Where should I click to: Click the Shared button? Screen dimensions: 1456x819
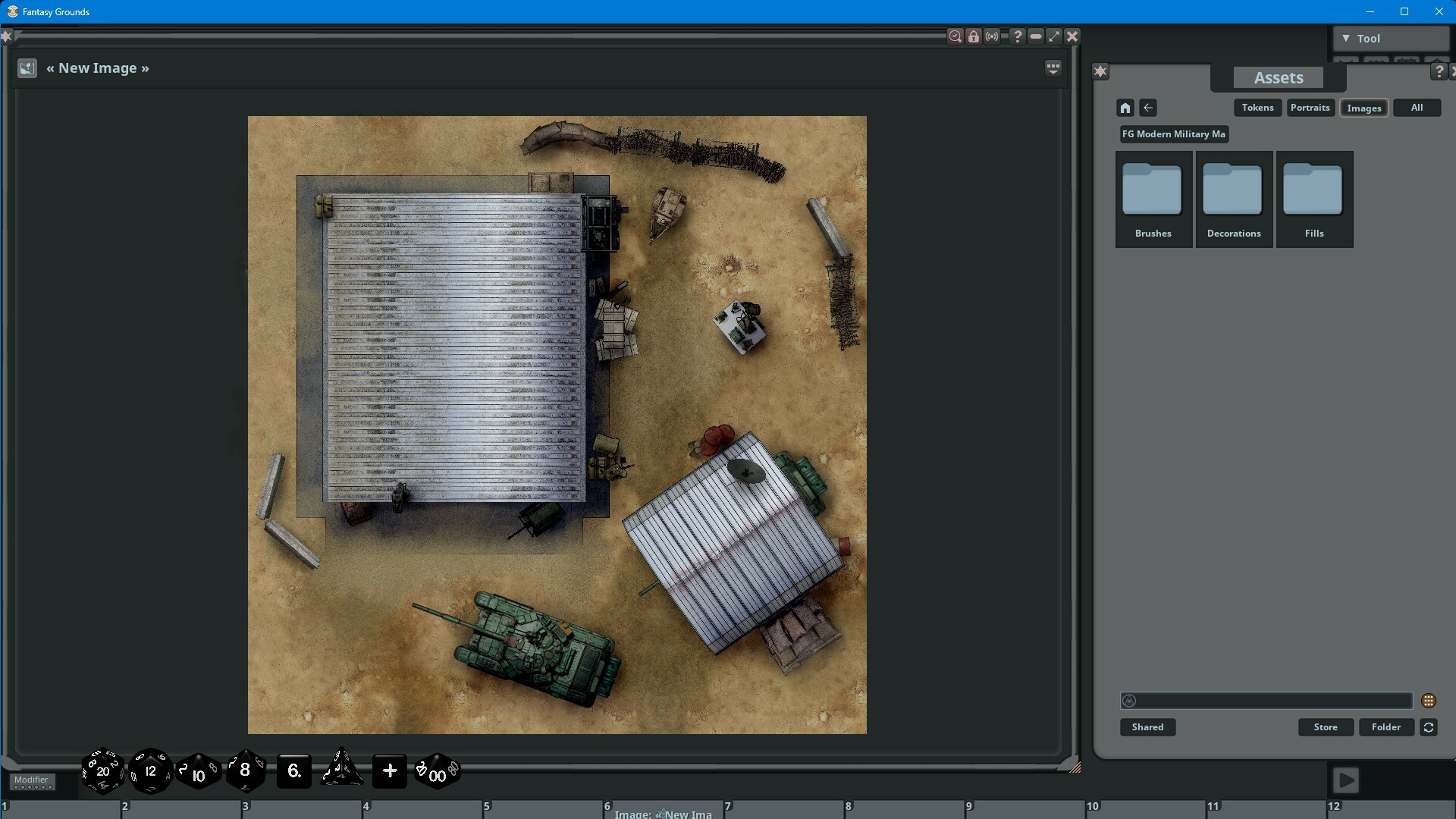pyautogui.click(x=1147, y=726)
